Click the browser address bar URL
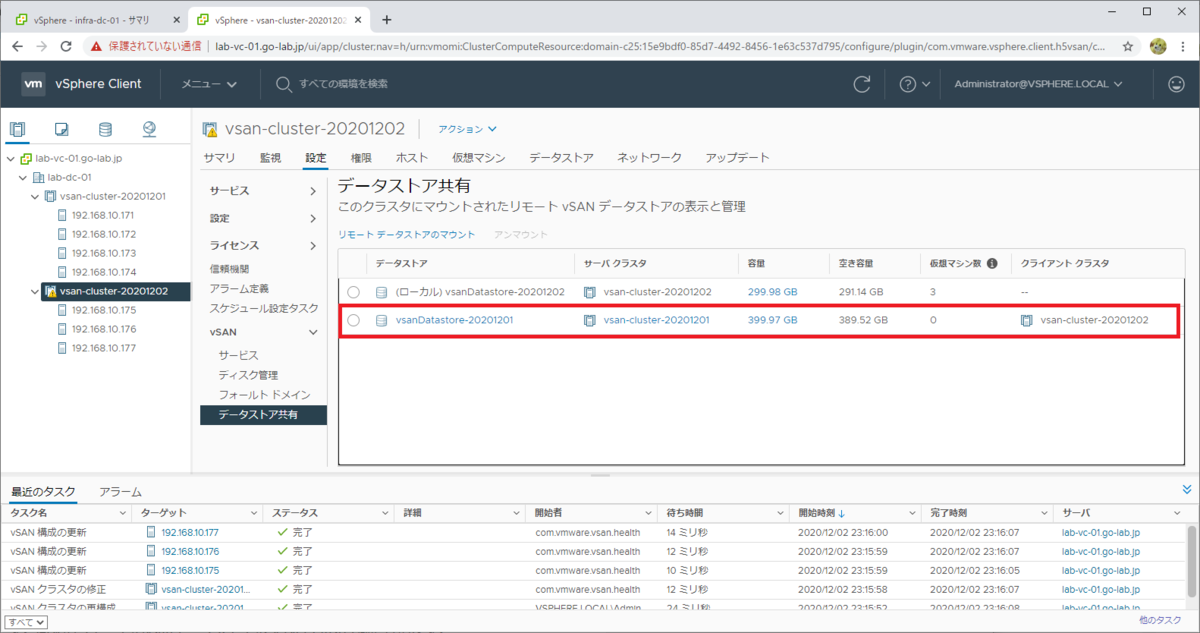This screenshot has width=1200, height=633. tap(660, 46)
